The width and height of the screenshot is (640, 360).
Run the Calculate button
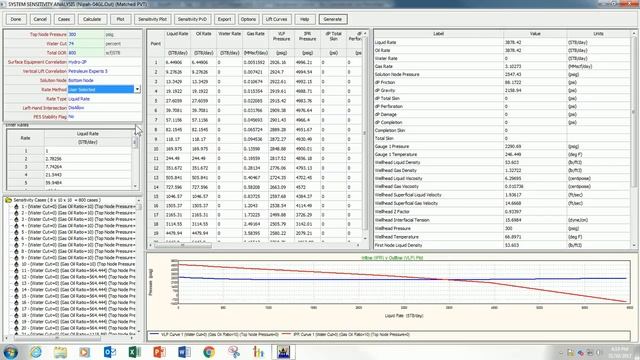coord(92,19)
